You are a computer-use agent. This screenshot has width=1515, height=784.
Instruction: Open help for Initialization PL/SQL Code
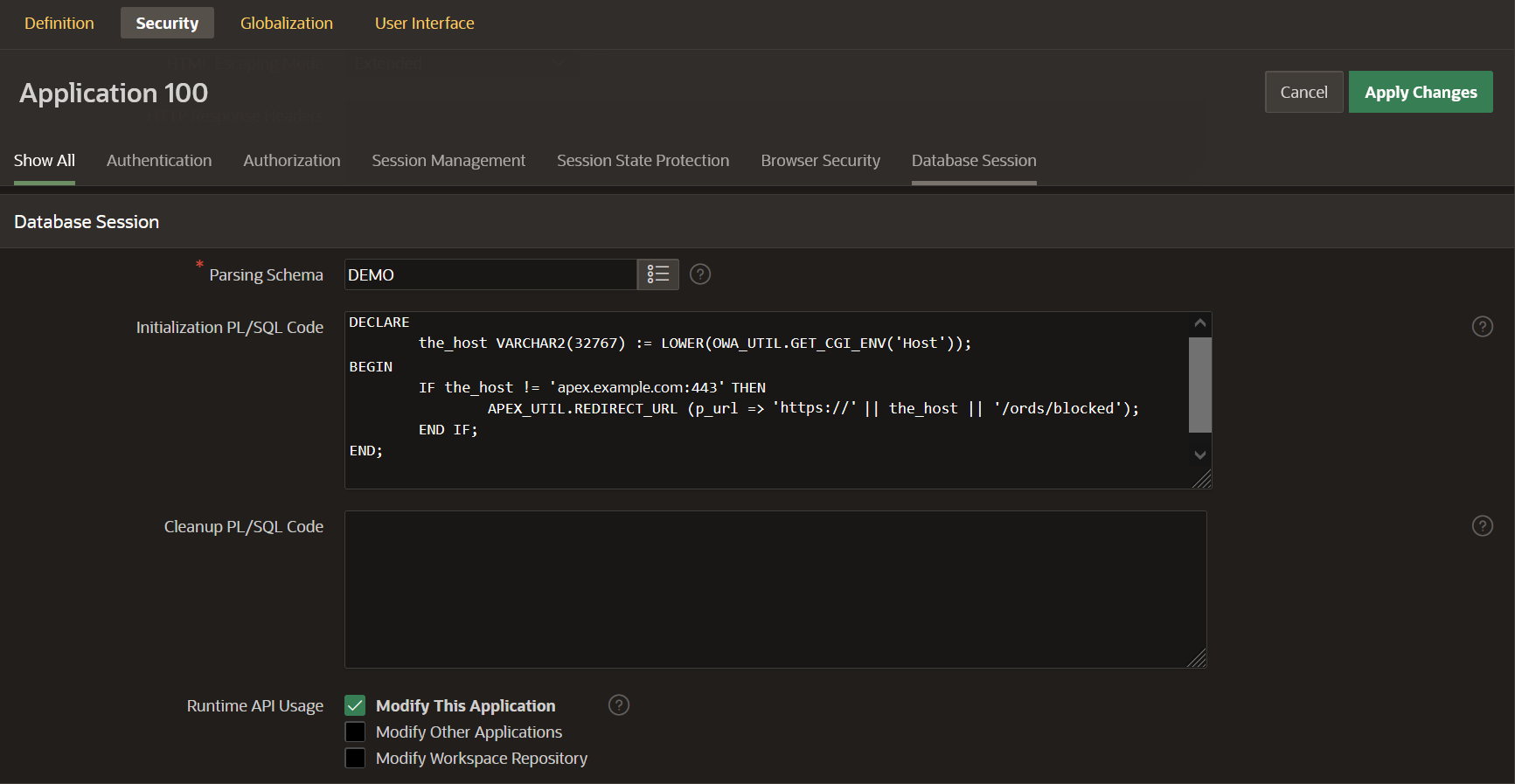pyautogui.click(x=1482, y=327)
